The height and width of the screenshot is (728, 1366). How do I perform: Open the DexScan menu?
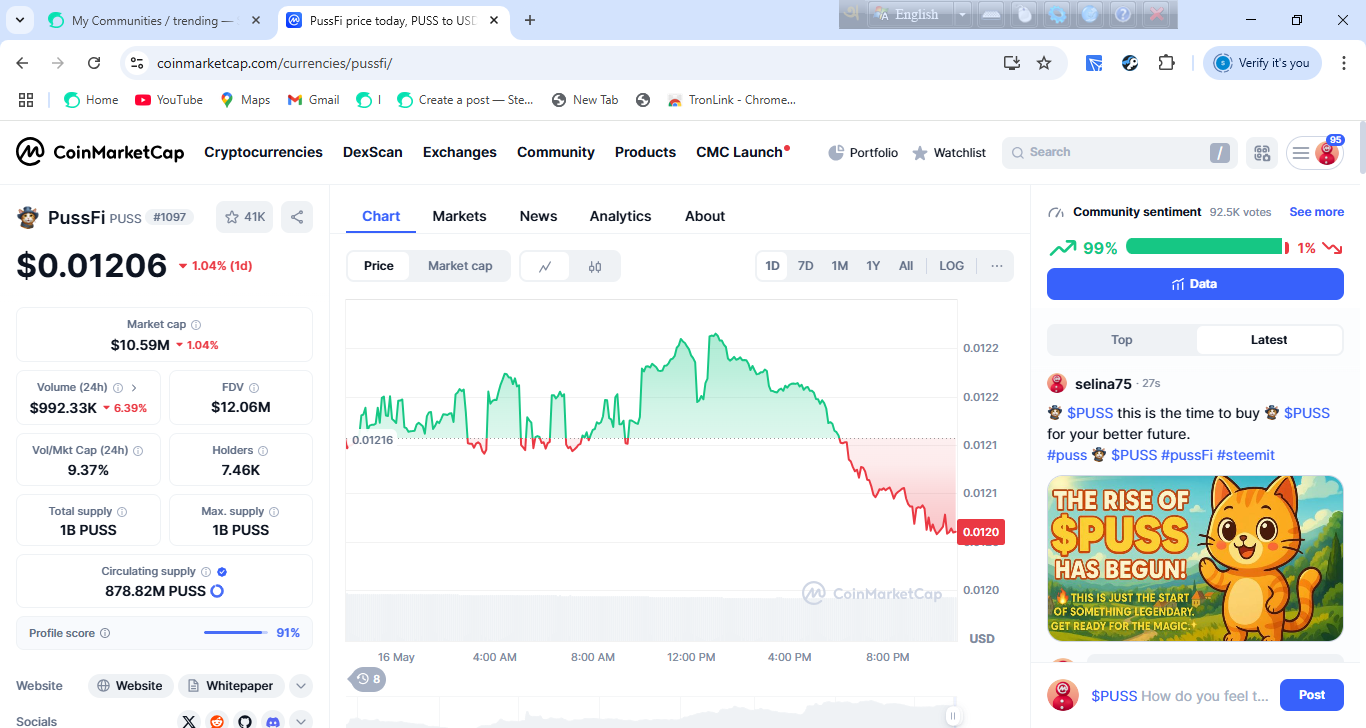click(x=373, y=152)
